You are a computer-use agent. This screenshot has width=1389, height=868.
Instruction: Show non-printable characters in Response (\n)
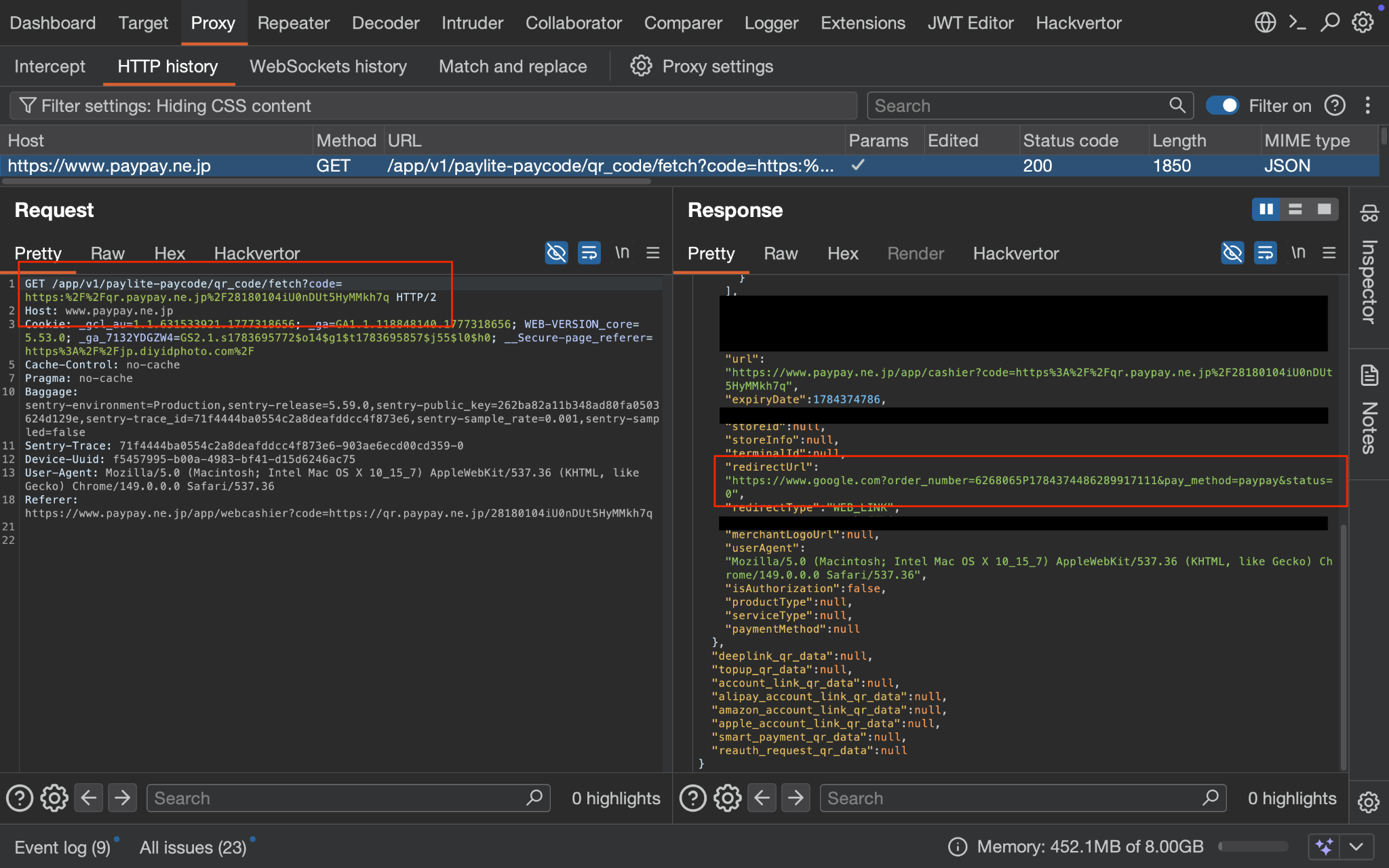(x=1298, y=253)
